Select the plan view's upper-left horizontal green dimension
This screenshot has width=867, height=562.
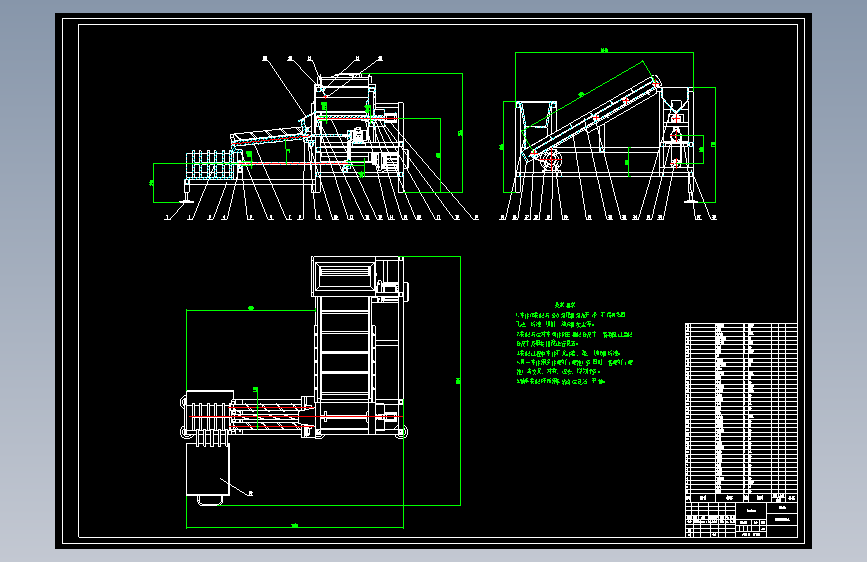coord(250,309)
